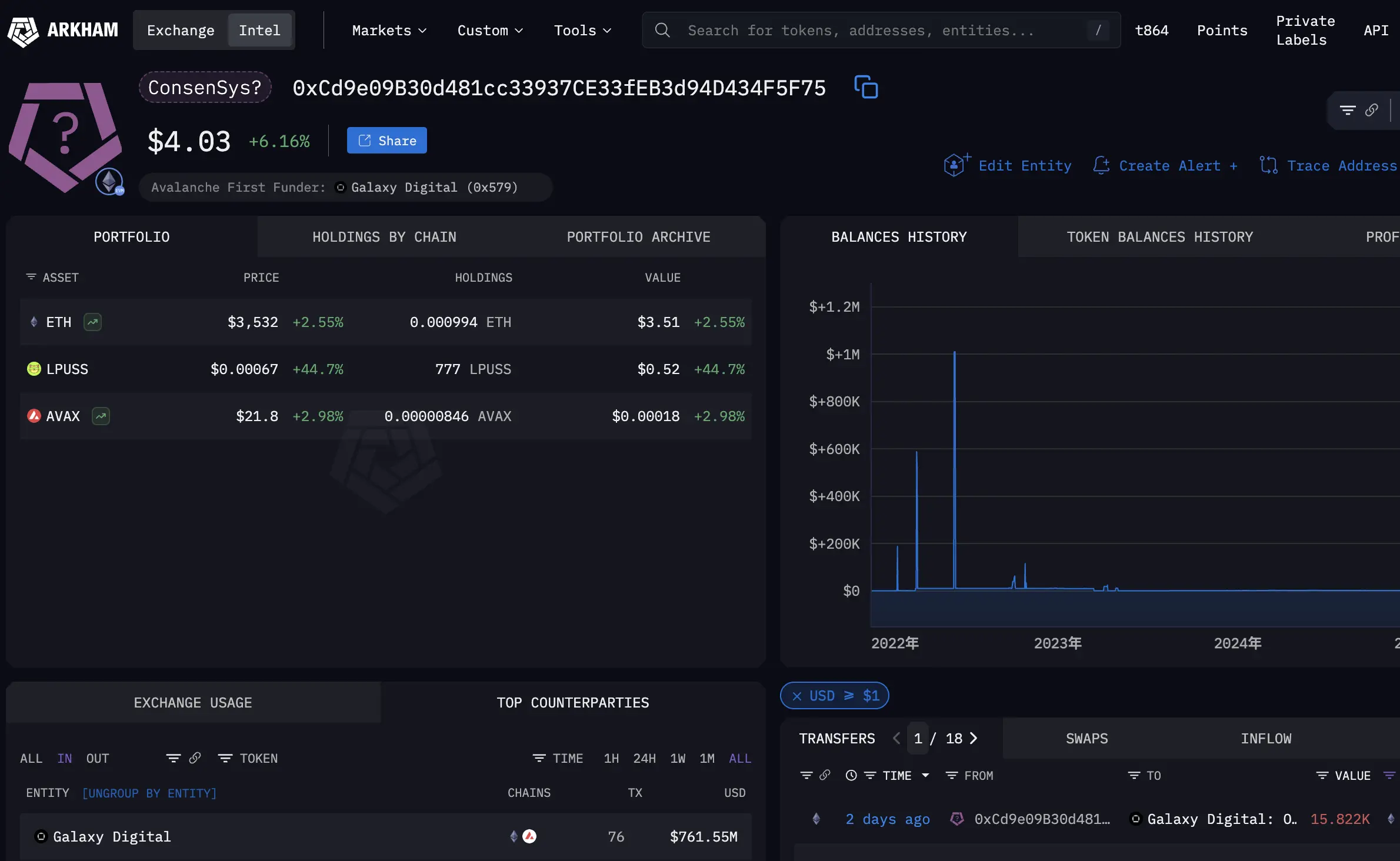Remove the USD ≥ $1 filter chip

coord(797,696)
